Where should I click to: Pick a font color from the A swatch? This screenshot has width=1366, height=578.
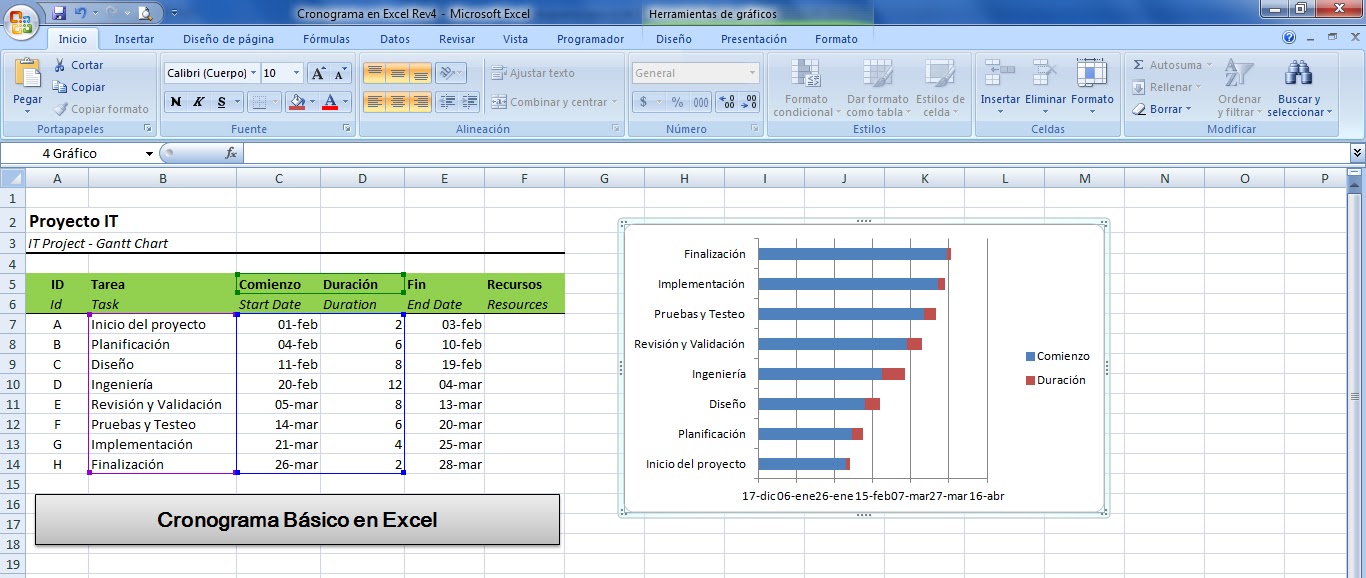point(331,102)
